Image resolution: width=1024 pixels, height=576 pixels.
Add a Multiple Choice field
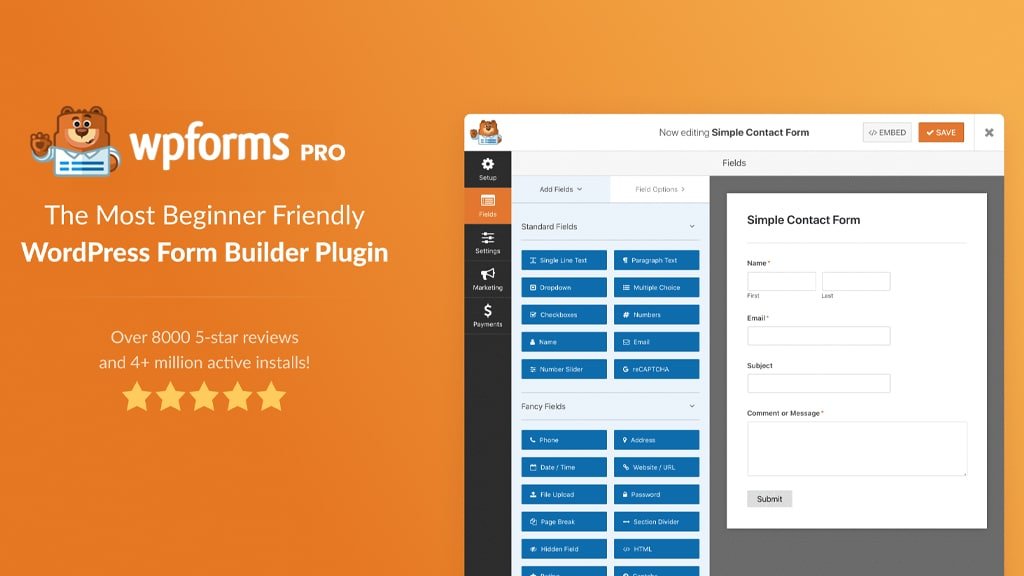pos(656,287)
